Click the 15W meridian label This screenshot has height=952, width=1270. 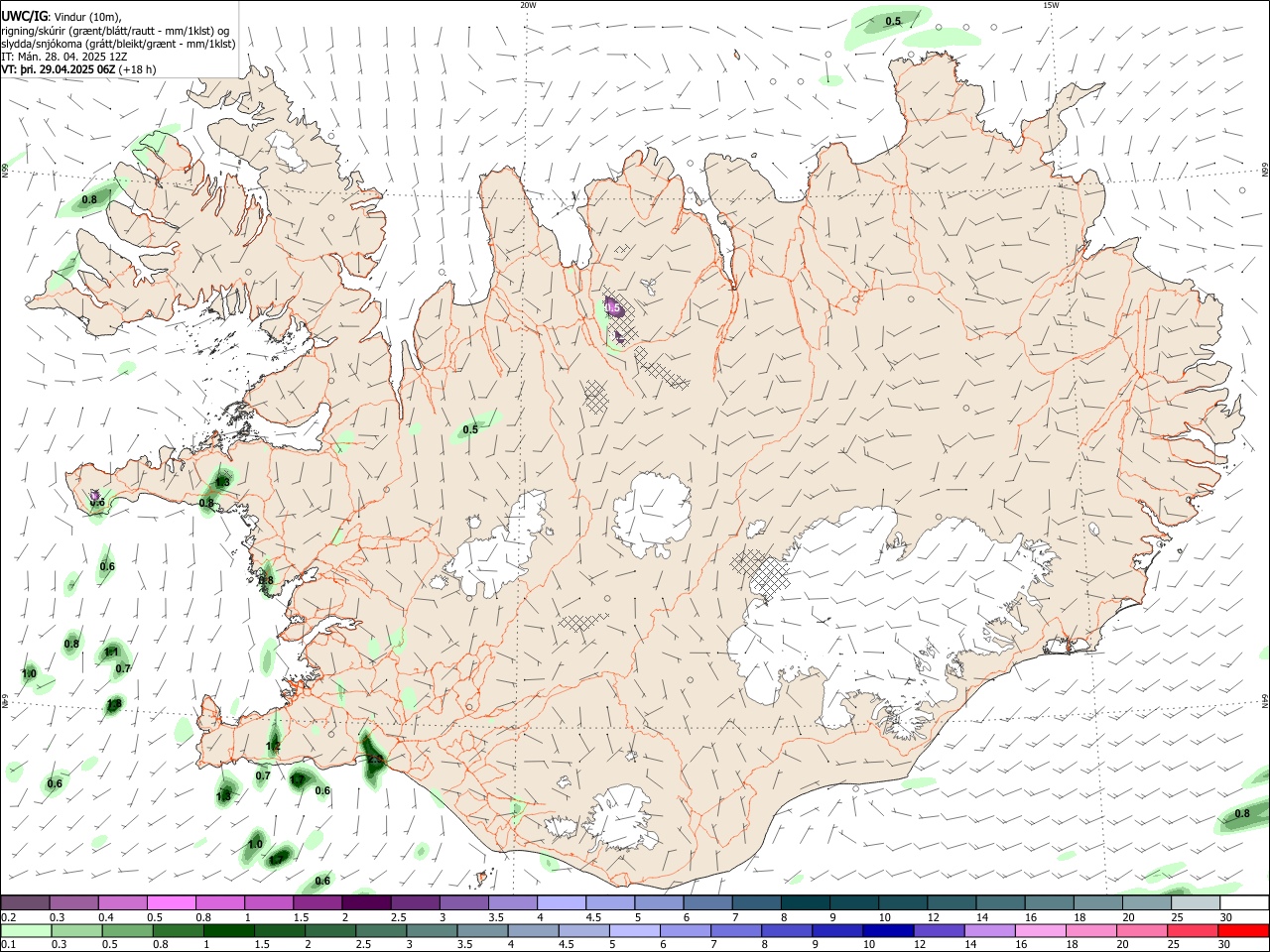coord(1051,5)
